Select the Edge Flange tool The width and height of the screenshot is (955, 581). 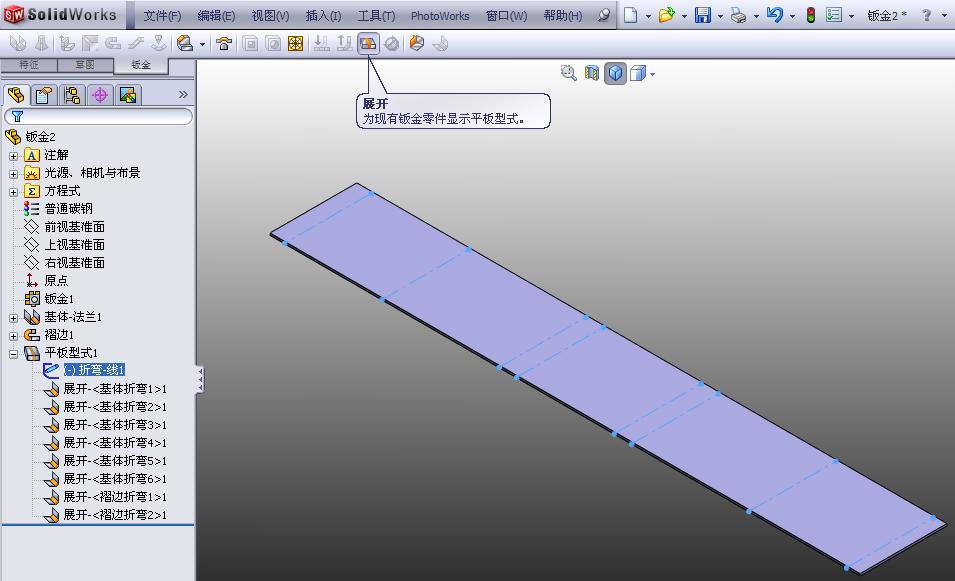pos(66,43)
